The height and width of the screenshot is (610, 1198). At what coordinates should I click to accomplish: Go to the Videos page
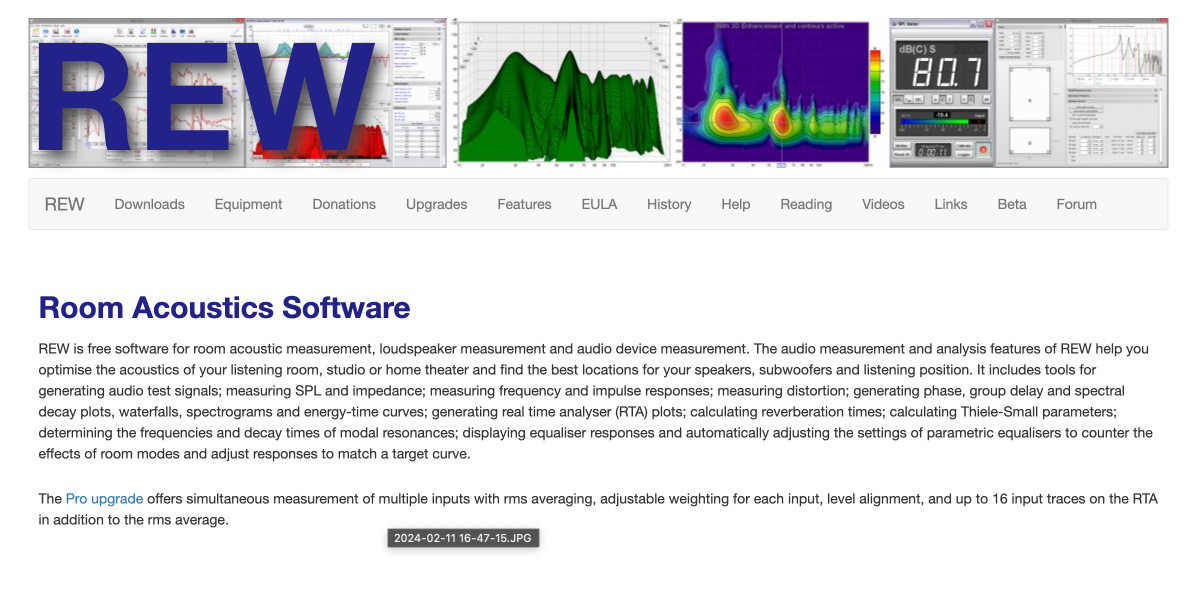pos(883,204)
